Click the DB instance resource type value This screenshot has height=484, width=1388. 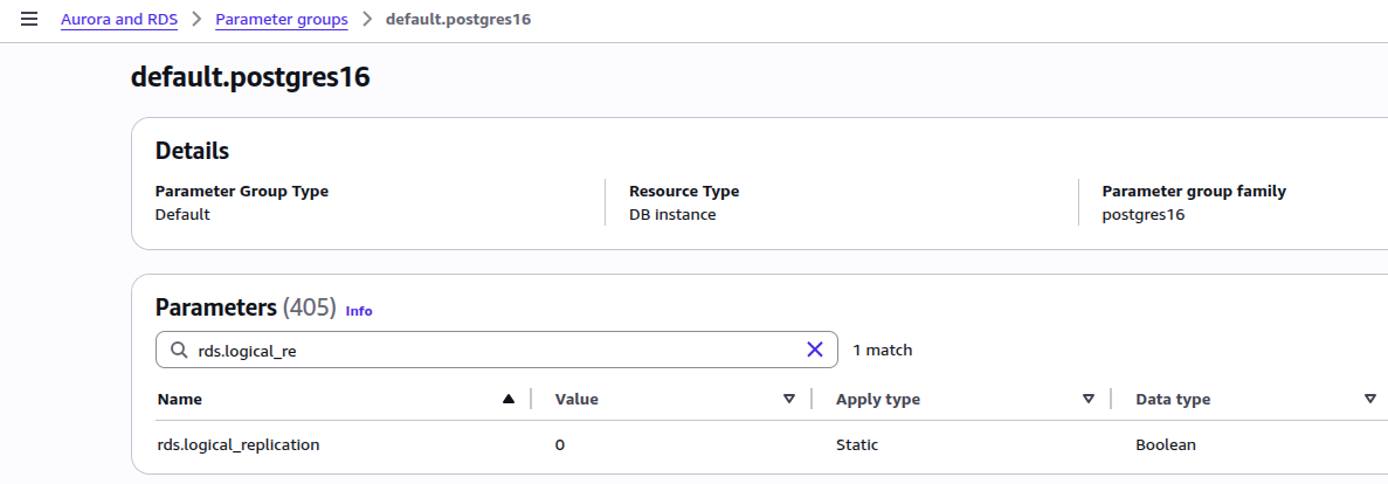[x=672, y=214]
